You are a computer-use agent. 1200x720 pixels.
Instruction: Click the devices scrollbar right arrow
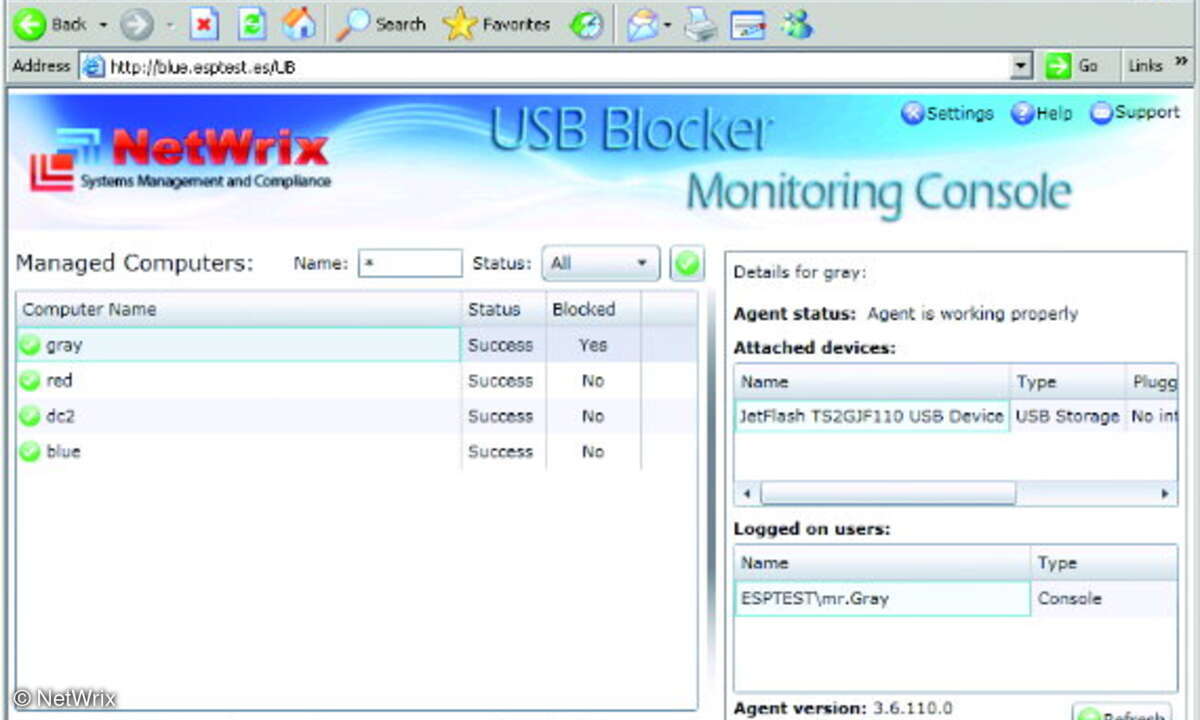pyautogui.click(x=1164, y=494)
